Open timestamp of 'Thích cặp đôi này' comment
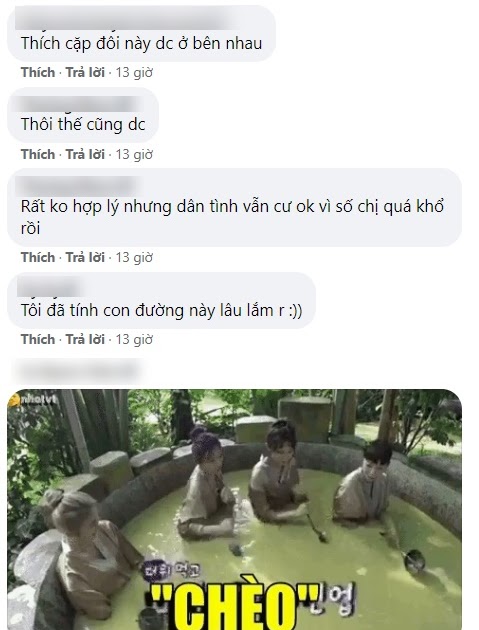This screenshot has height=630, width=479. pos(134,73)
